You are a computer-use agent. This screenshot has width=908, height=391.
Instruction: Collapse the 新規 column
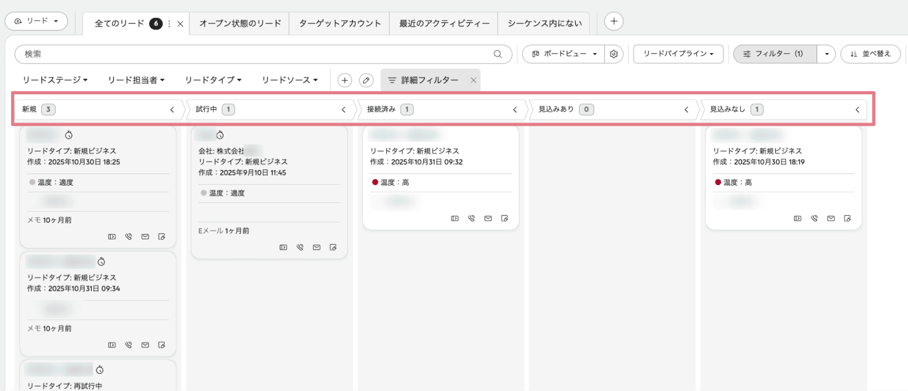172,109
